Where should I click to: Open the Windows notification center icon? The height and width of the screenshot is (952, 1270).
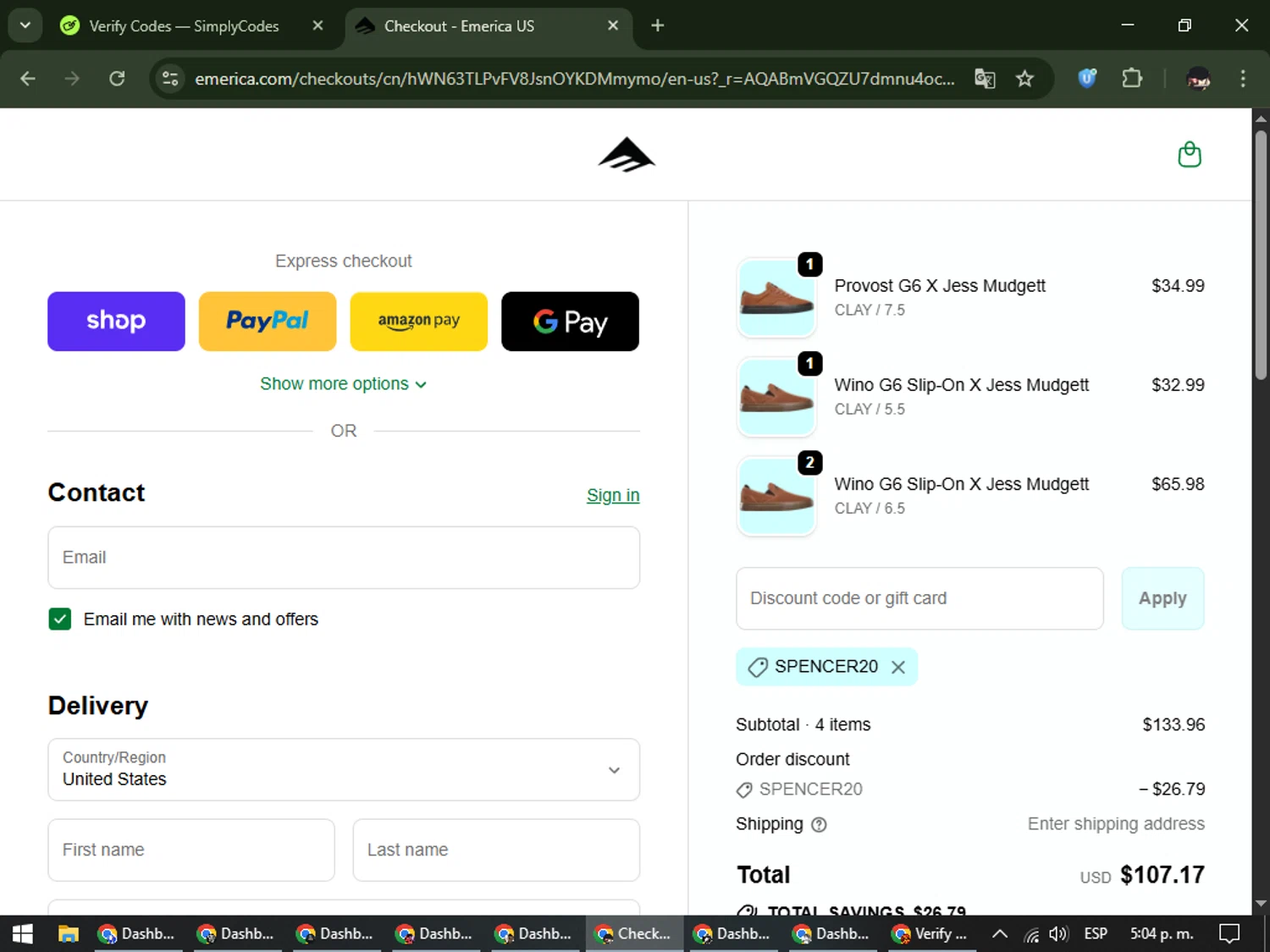coord(1229,933)
